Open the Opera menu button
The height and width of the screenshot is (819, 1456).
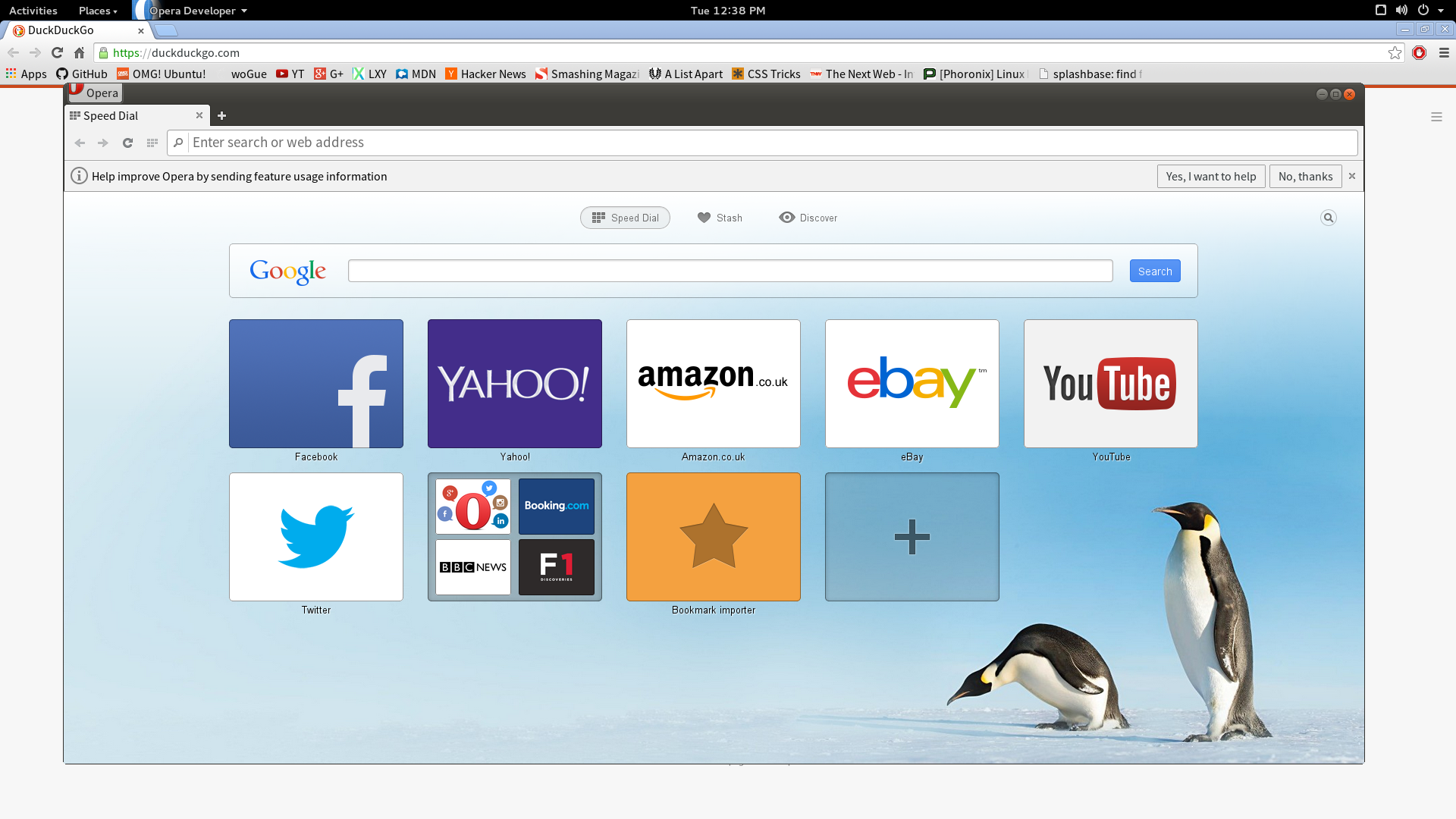point(95,93)
